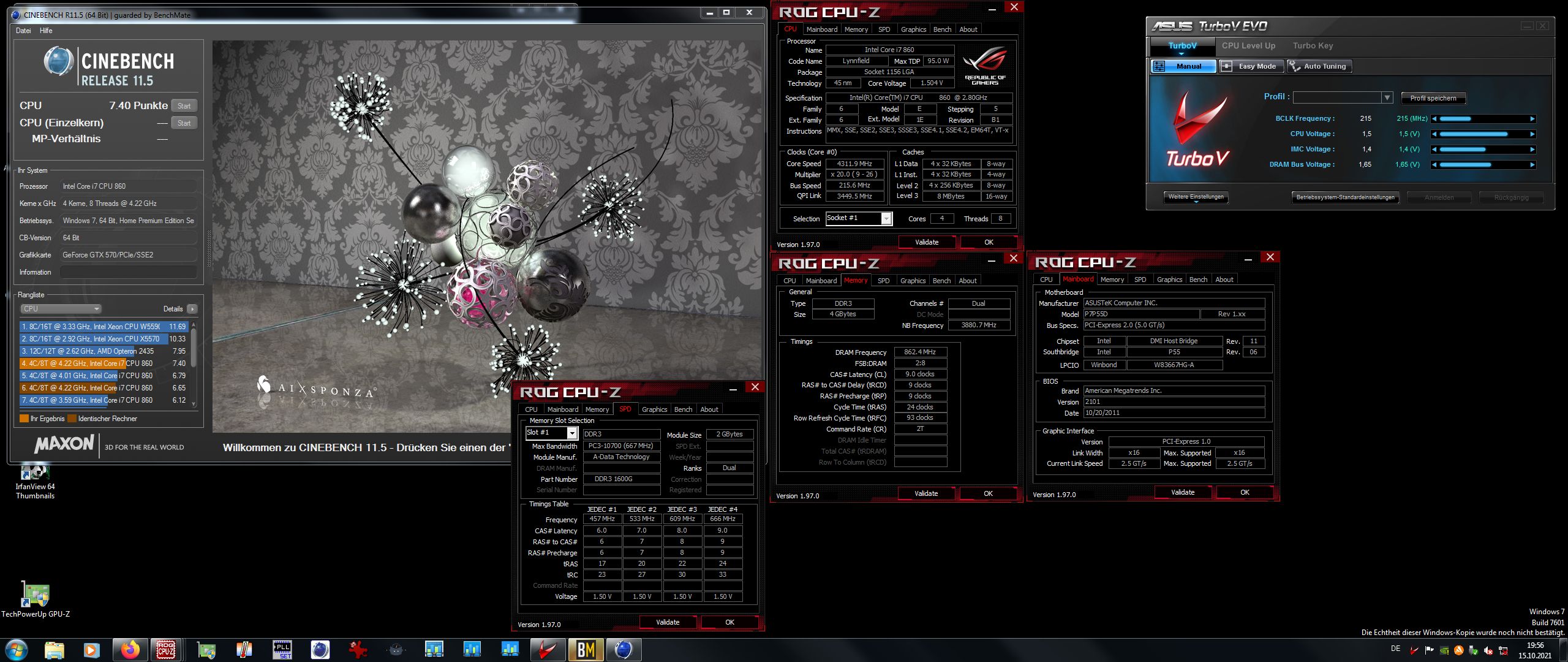
Task: Launch the PLL SET taskbar icon
Action: point(282,650)
